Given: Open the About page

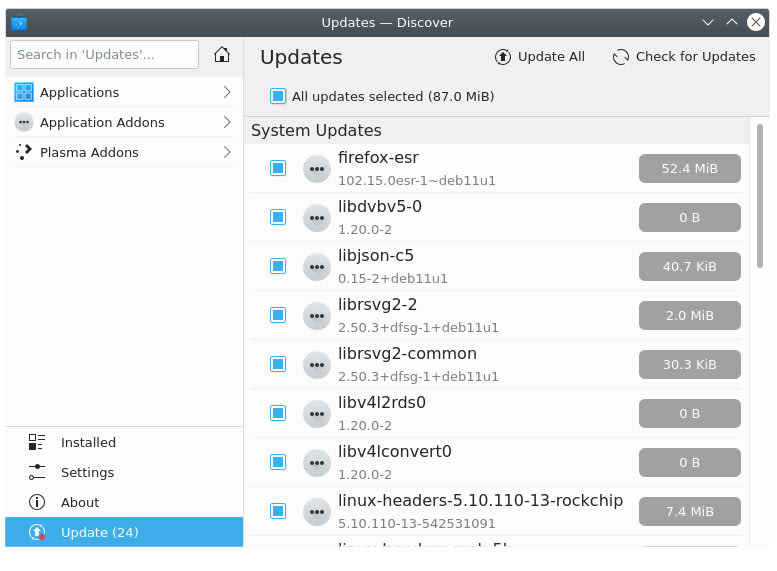Looking at the screenshot, I should pyautogui.click(x=124, y=502).
